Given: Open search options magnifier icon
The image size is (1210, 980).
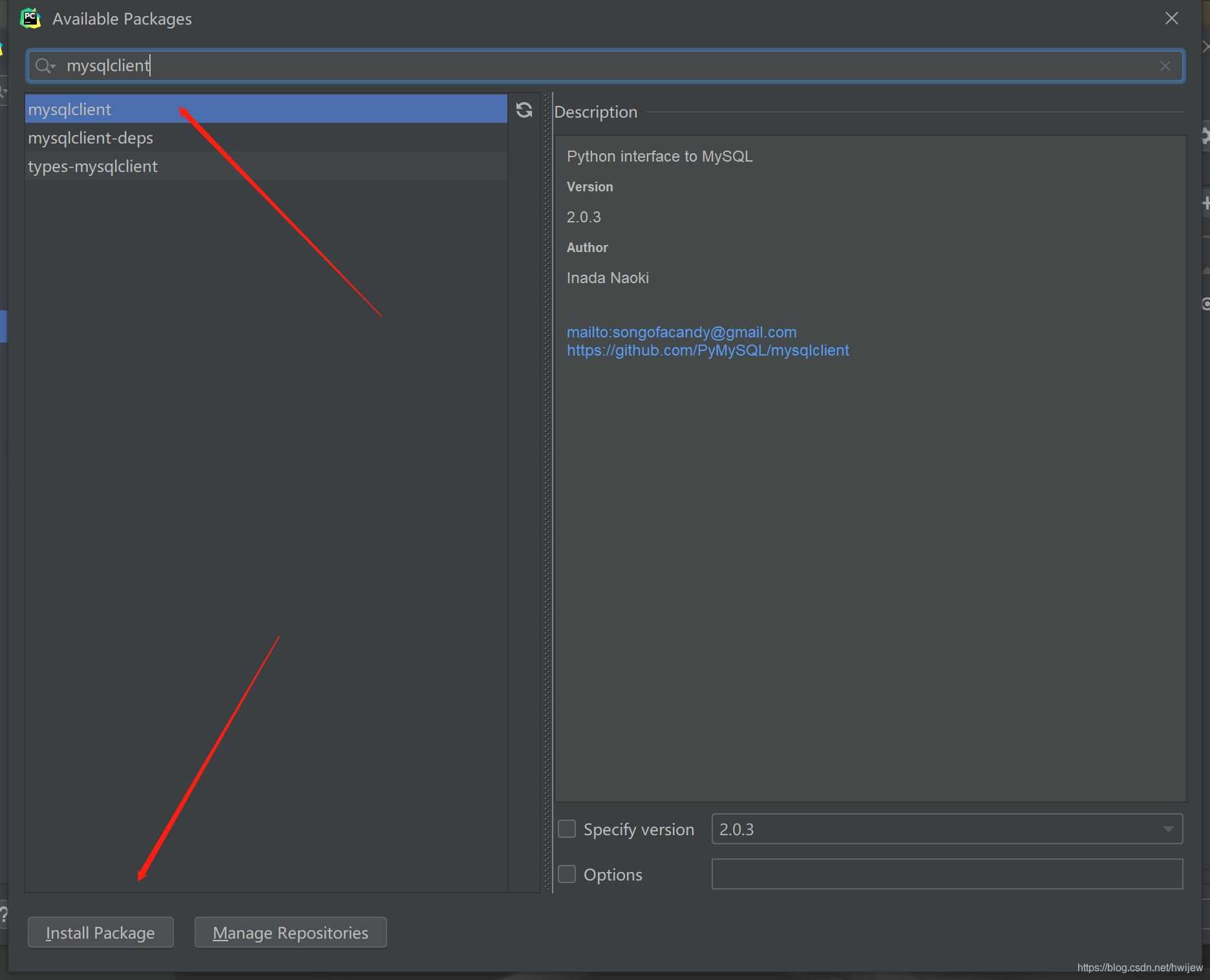Looking at the screenshot, I should [x=45, y=65].
